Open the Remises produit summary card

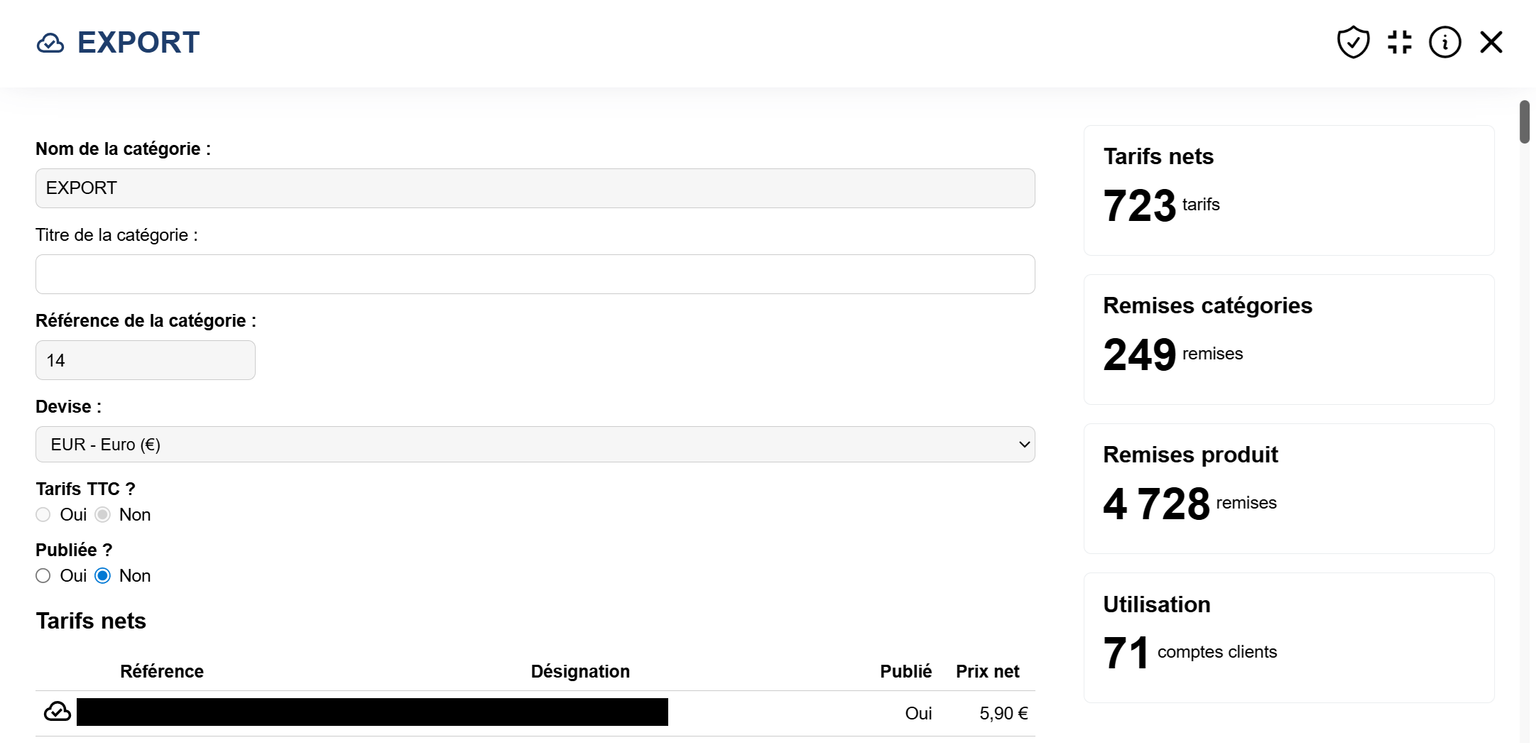[1288, 488]
